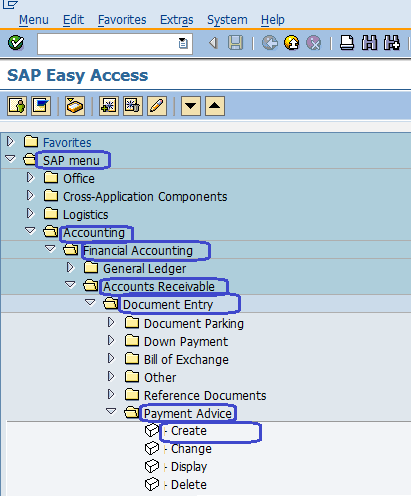Expand the General Ledger node

[70, 267]
